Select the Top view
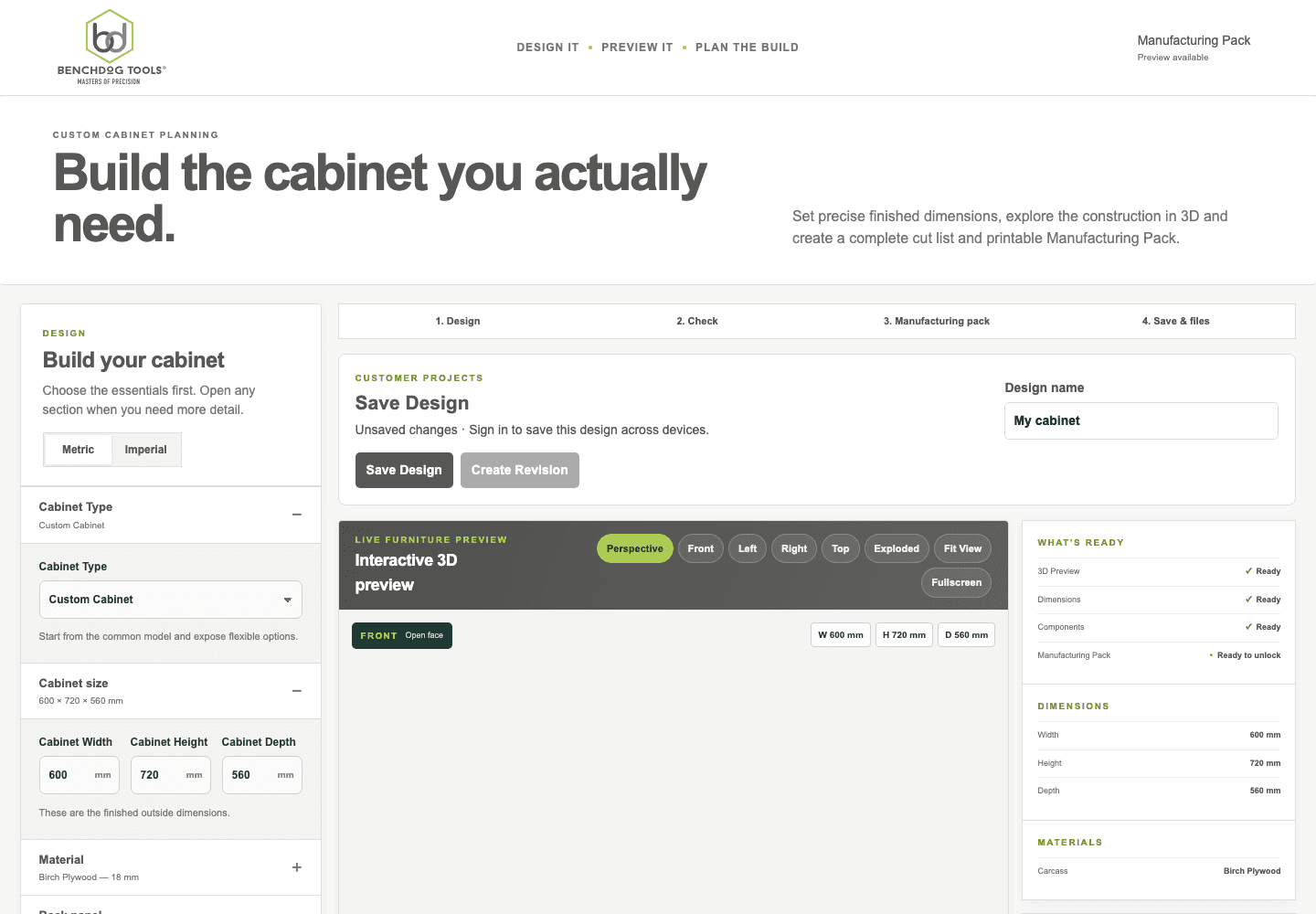The width and height of the screenshot is (1316, 914). [841, 548]
